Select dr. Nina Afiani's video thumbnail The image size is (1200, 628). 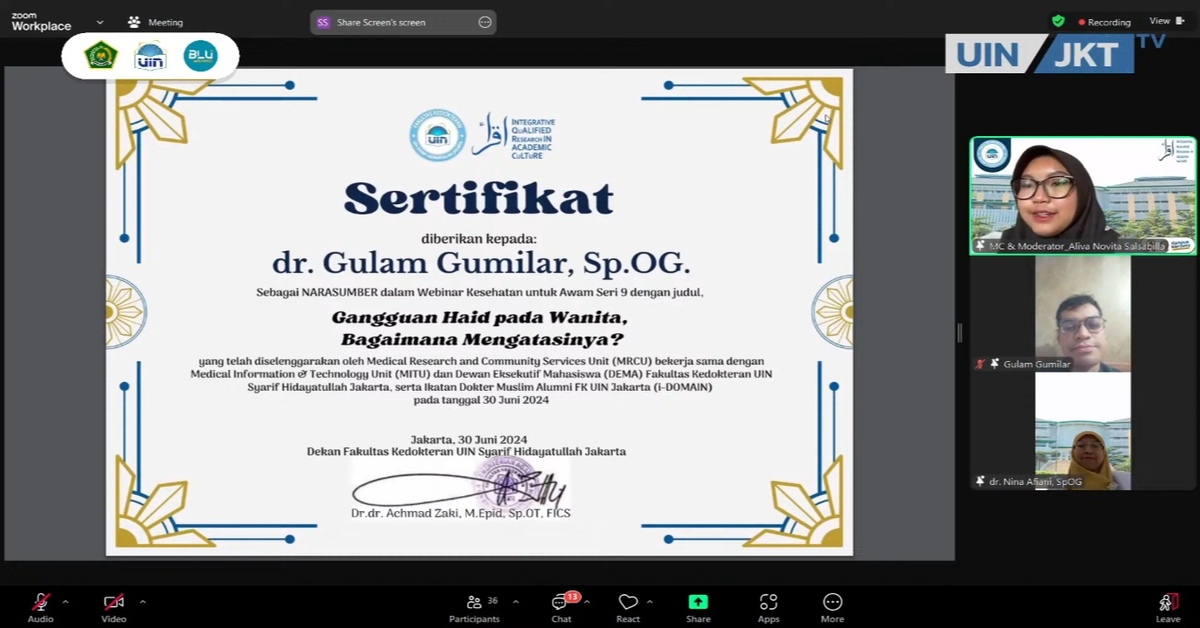[1083, 432]
